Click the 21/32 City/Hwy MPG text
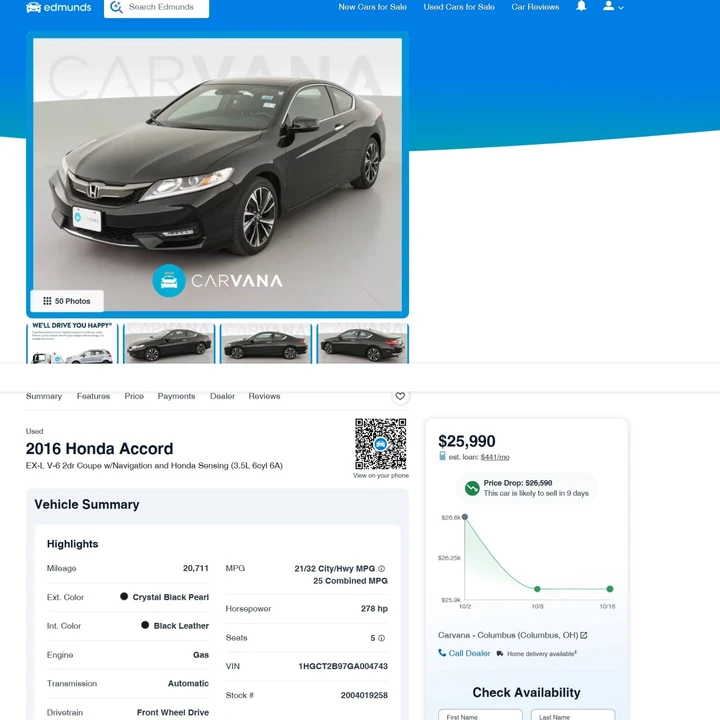The width and height of the screenshot is (720, 720). coord(335,568)
